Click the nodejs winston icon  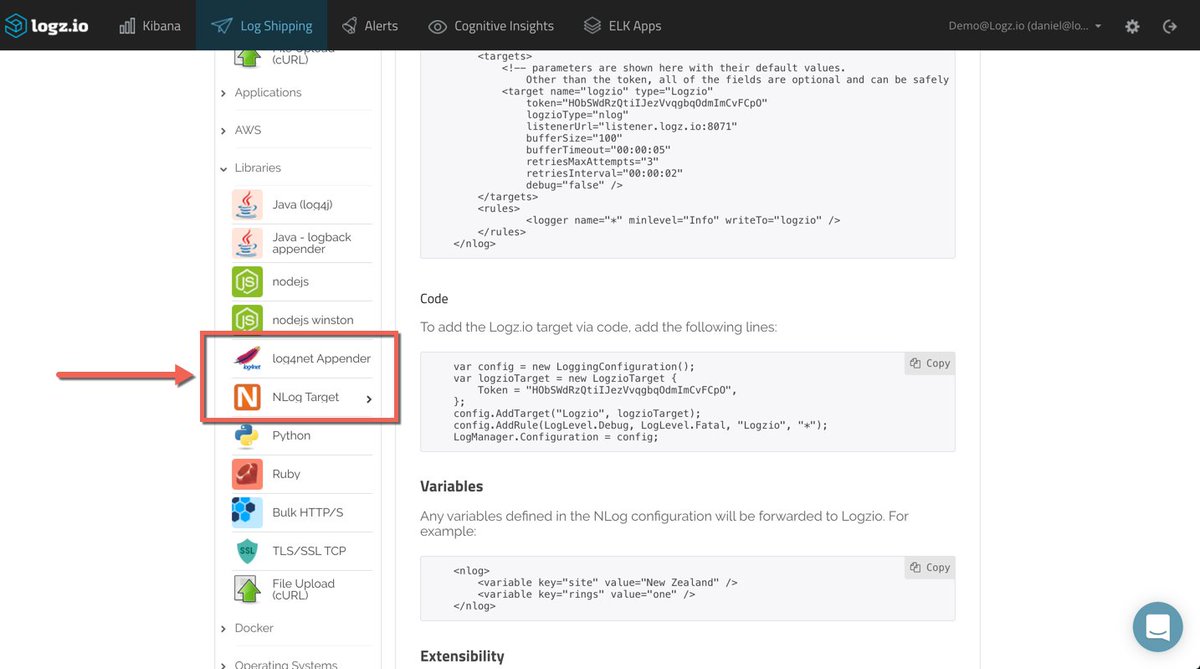(x=247, y=320)
